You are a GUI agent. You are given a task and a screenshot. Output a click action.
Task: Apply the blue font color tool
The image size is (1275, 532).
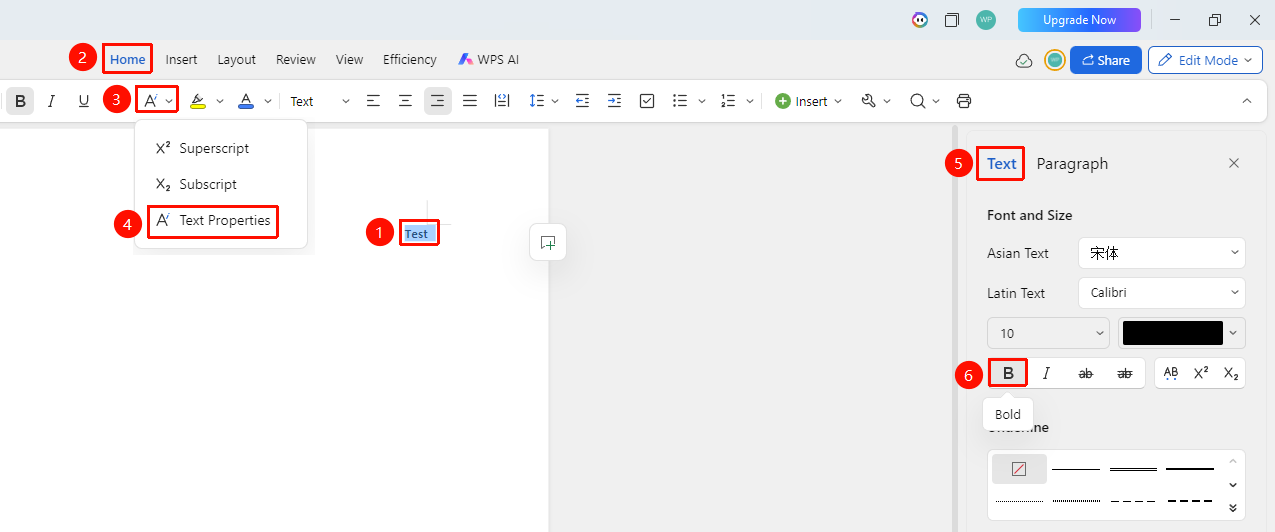click(246, 101)
